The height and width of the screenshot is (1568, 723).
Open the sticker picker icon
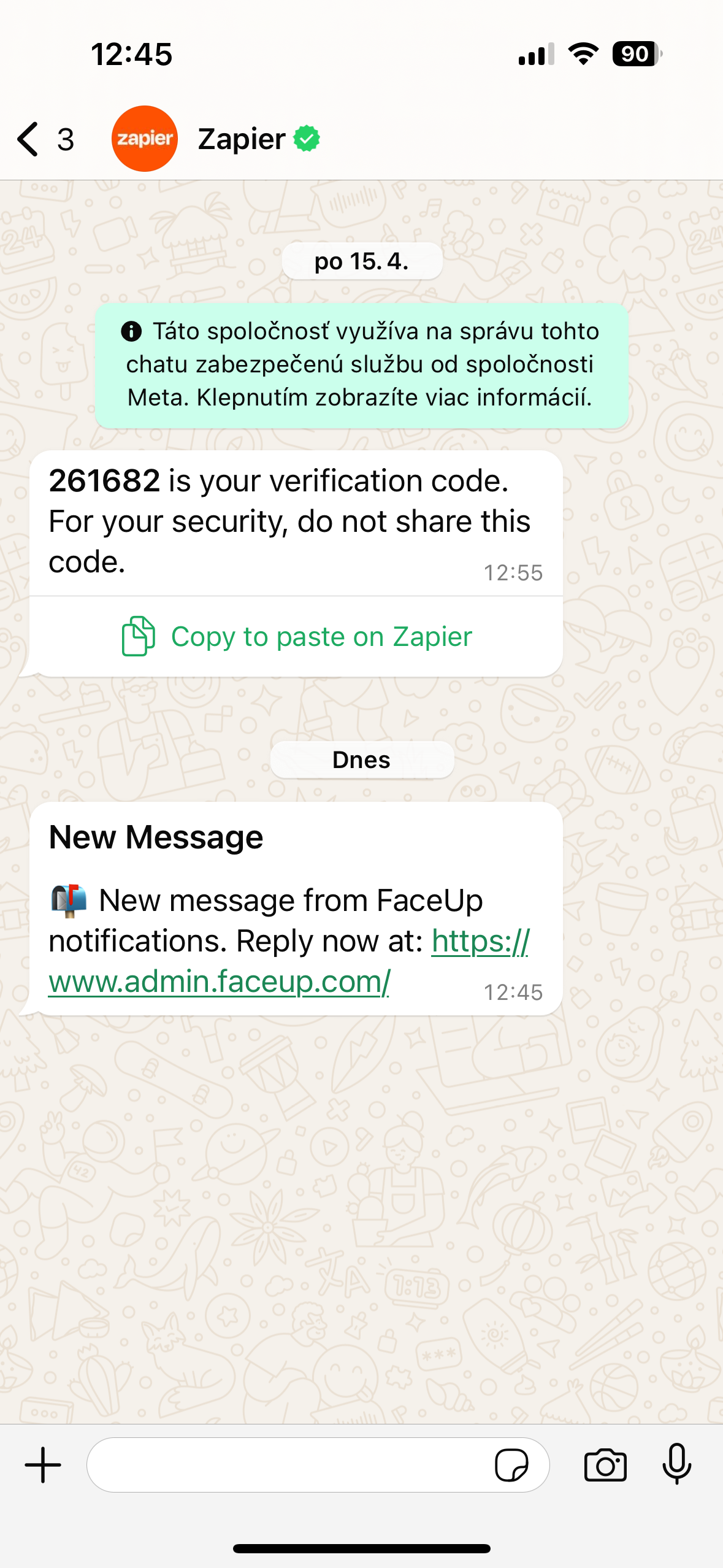click(511, 1465)
